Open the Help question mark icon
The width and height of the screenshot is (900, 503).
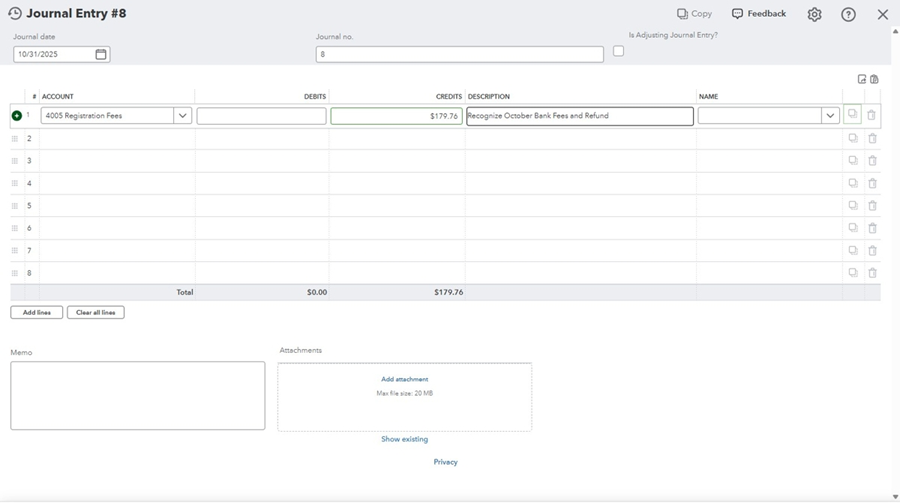tap(848, 14)
